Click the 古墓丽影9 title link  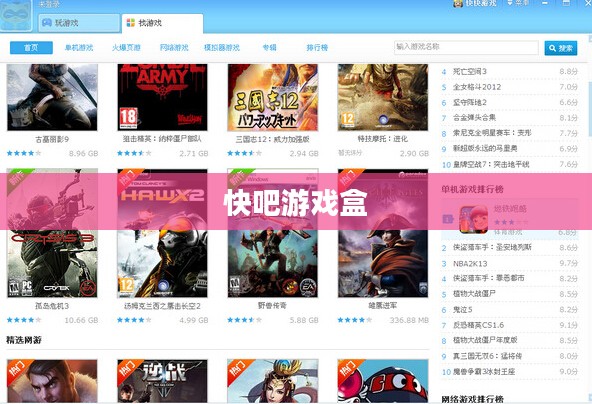[x=52, y=139]
